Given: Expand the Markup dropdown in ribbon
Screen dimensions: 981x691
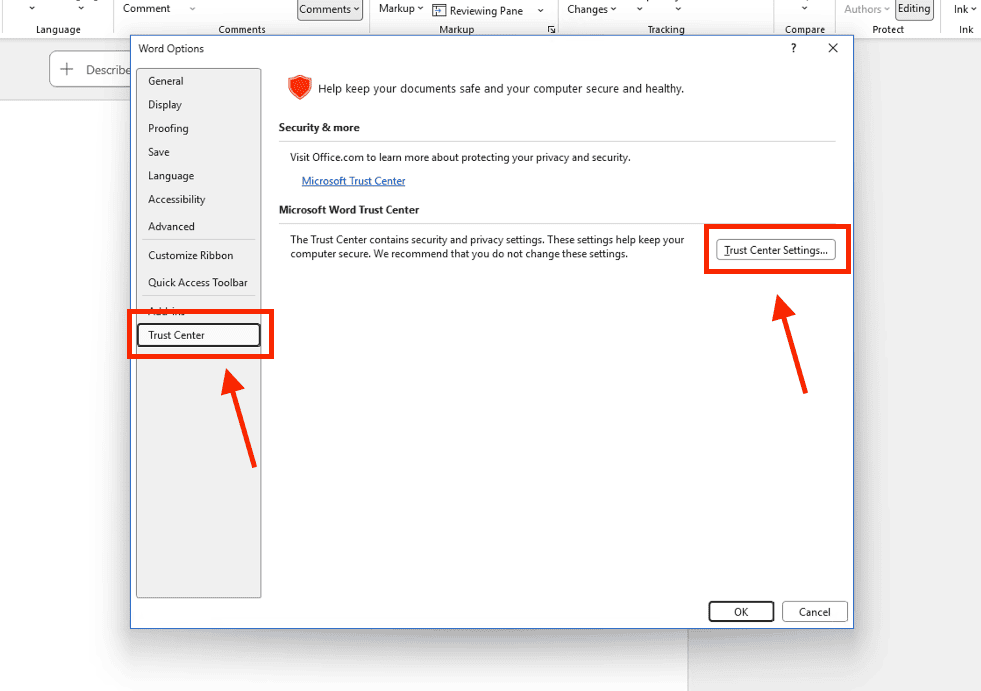Looking at the screenshot, I should click(401, 9).
